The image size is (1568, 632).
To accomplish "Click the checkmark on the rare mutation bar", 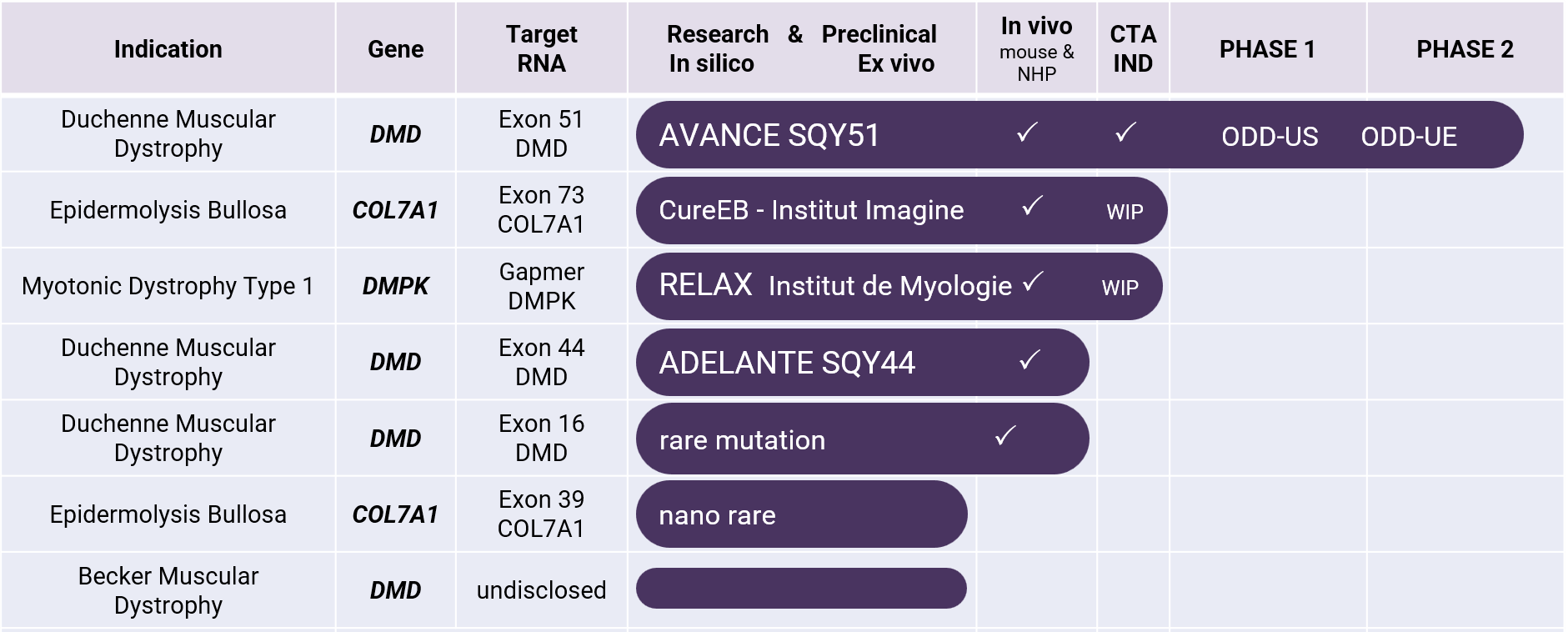I will tap(1005, 435).
